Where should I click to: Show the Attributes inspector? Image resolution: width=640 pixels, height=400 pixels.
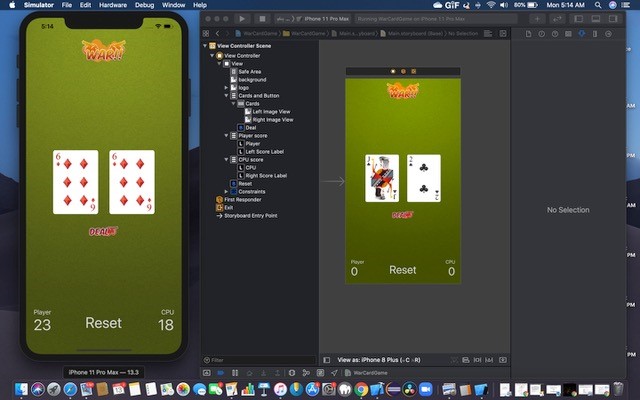pos(581,33)
